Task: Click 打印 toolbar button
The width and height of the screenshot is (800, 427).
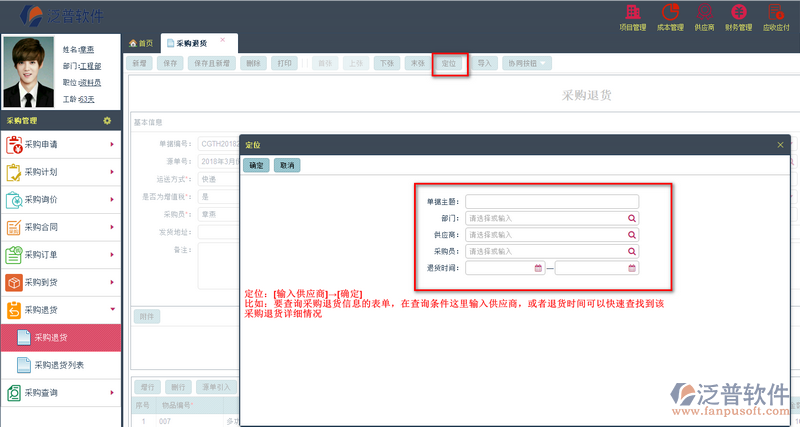Action: click(x=284, y=63)
